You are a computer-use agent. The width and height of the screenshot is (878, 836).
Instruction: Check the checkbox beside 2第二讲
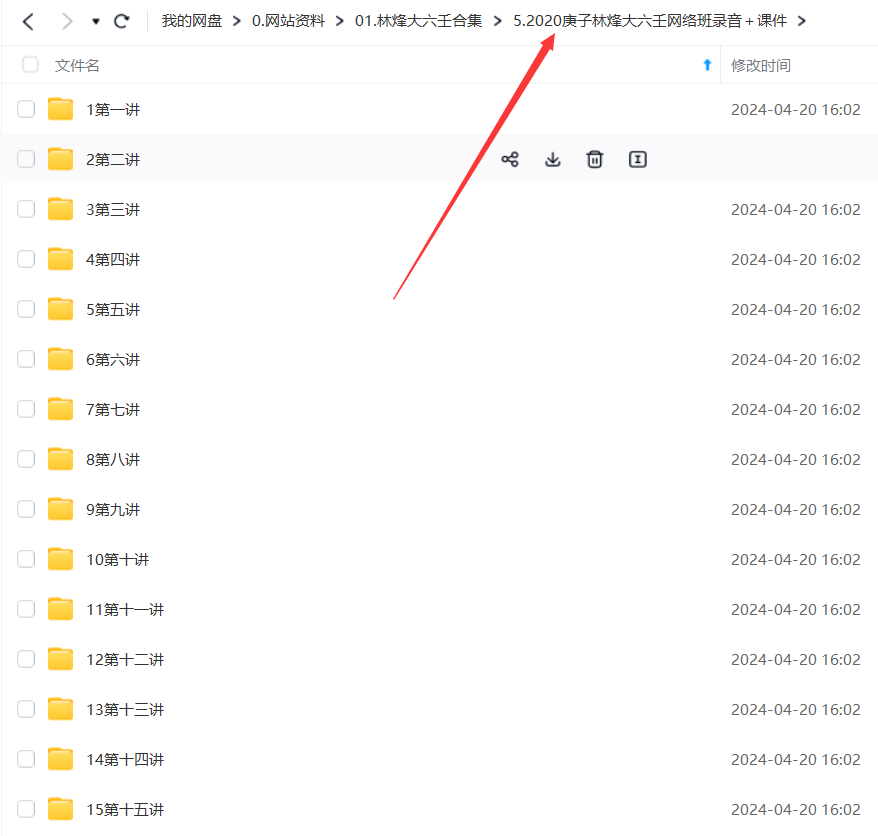pyautogui.click(x=25, y=158)
